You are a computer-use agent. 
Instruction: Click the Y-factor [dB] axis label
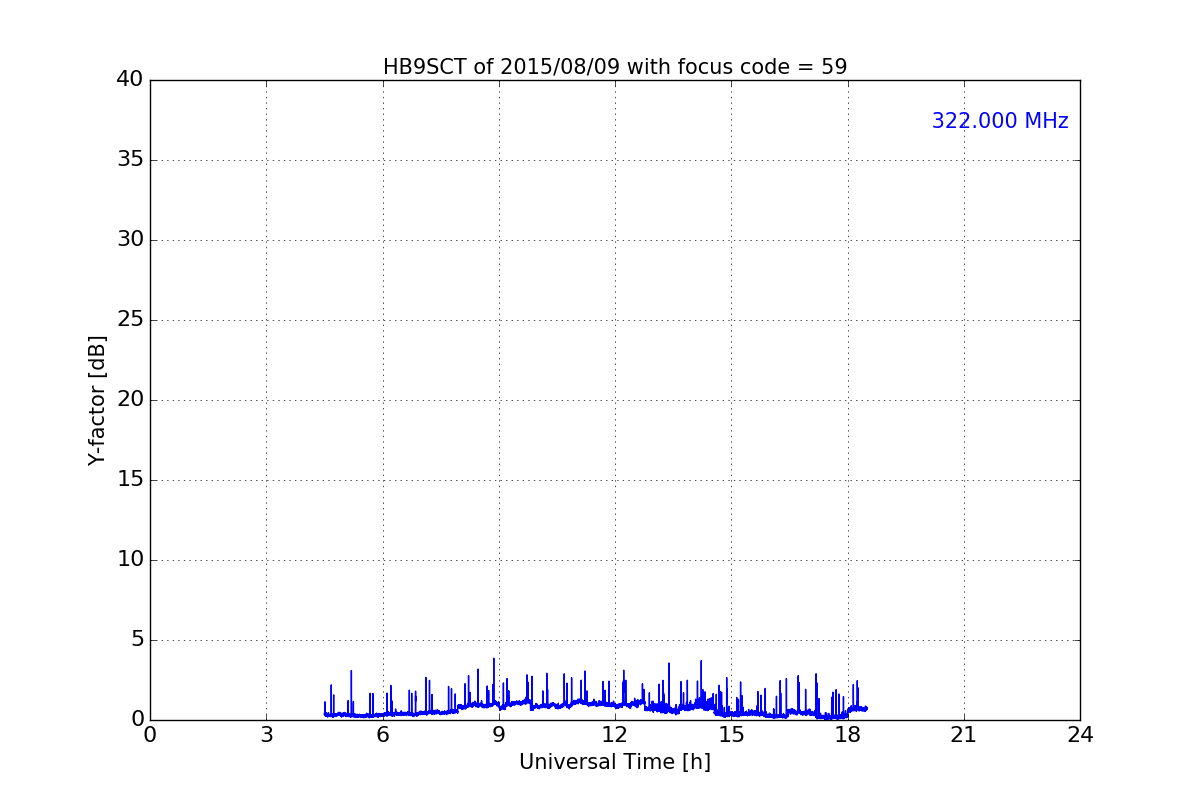97,400
